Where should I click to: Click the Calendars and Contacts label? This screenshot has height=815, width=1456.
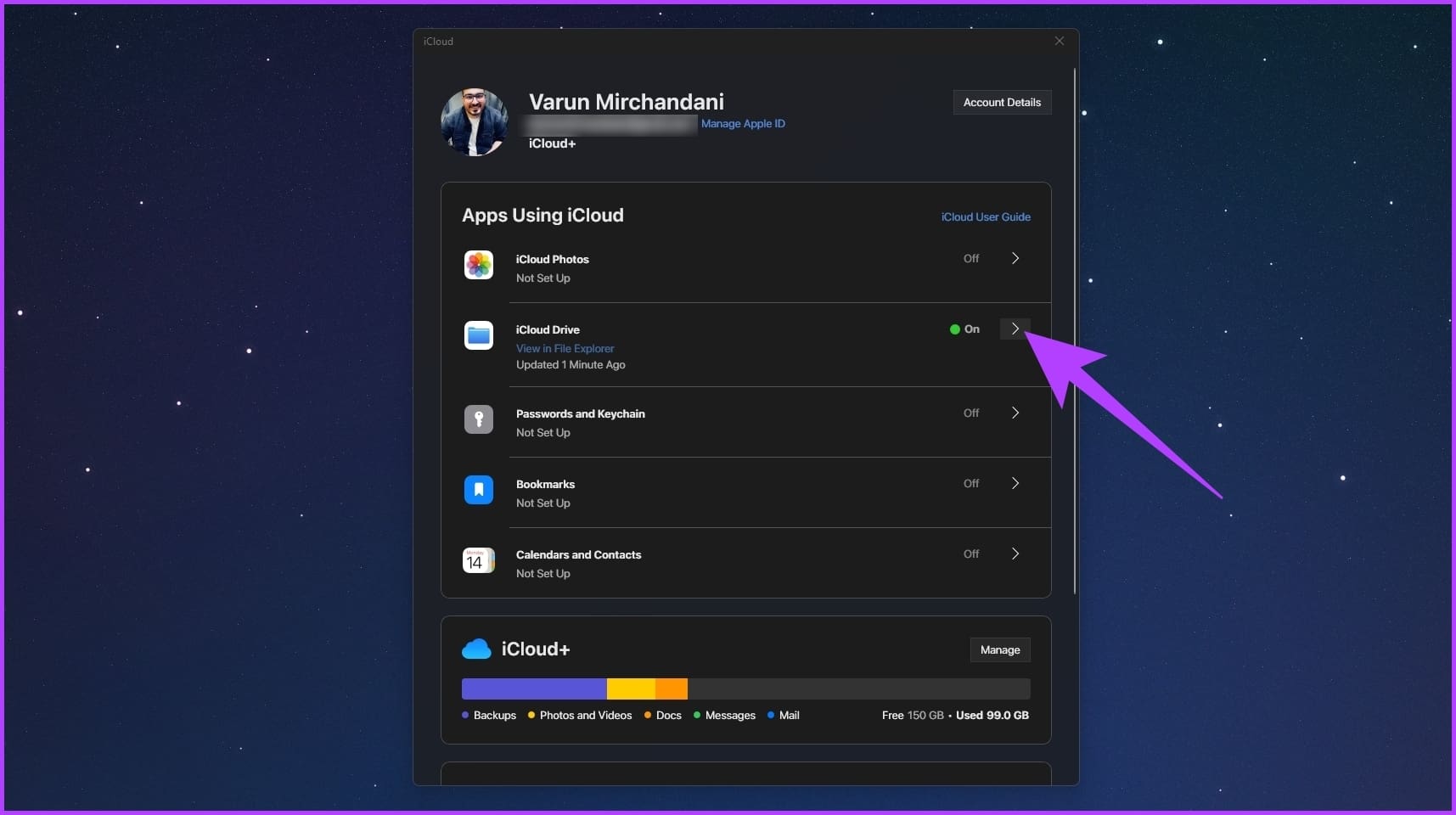[x=578, y=554]
